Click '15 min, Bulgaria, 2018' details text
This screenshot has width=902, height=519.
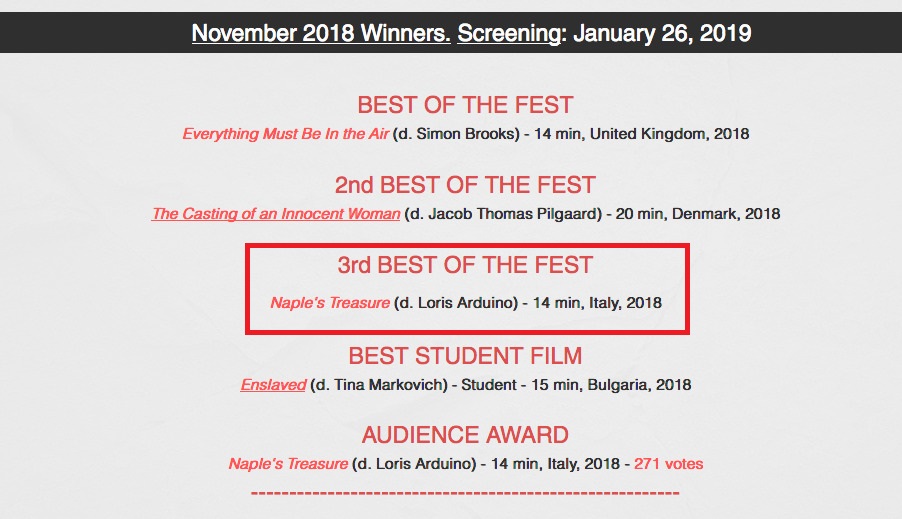pyautogui.click(x=611, y=385)
